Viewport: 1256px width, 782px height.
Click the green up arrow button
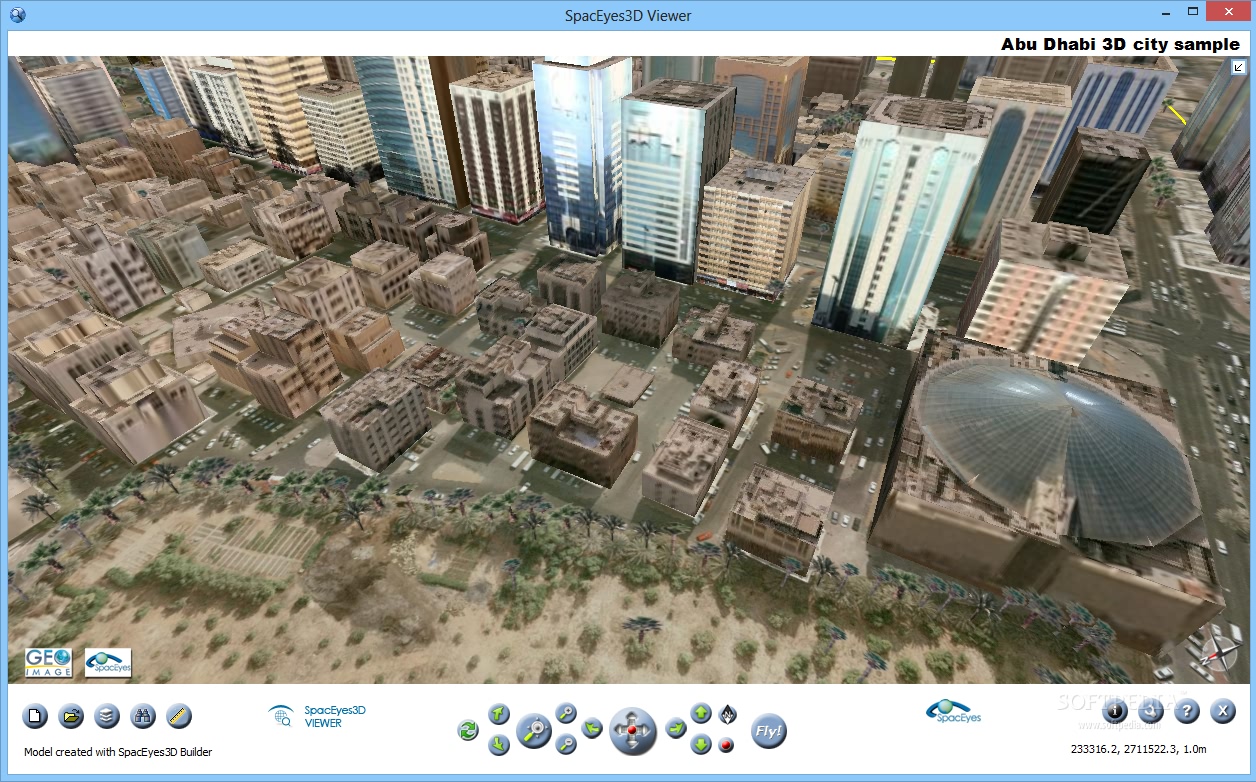click(x=702, y=714)
